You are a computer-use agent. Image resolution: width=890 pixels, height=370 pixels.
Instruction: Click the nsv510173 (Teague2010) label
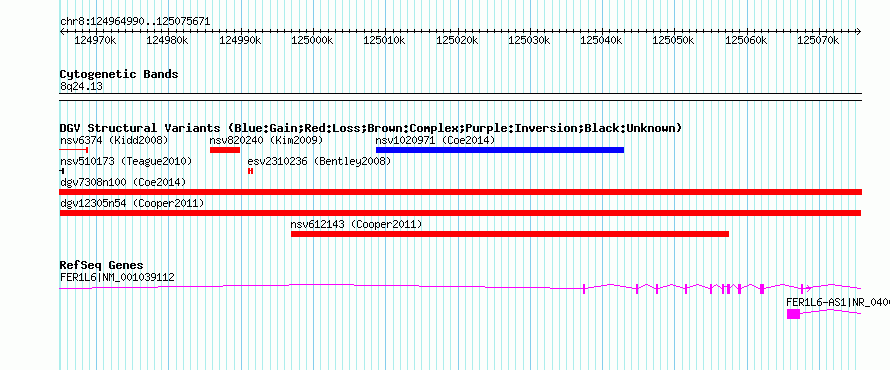pos(126,162)
